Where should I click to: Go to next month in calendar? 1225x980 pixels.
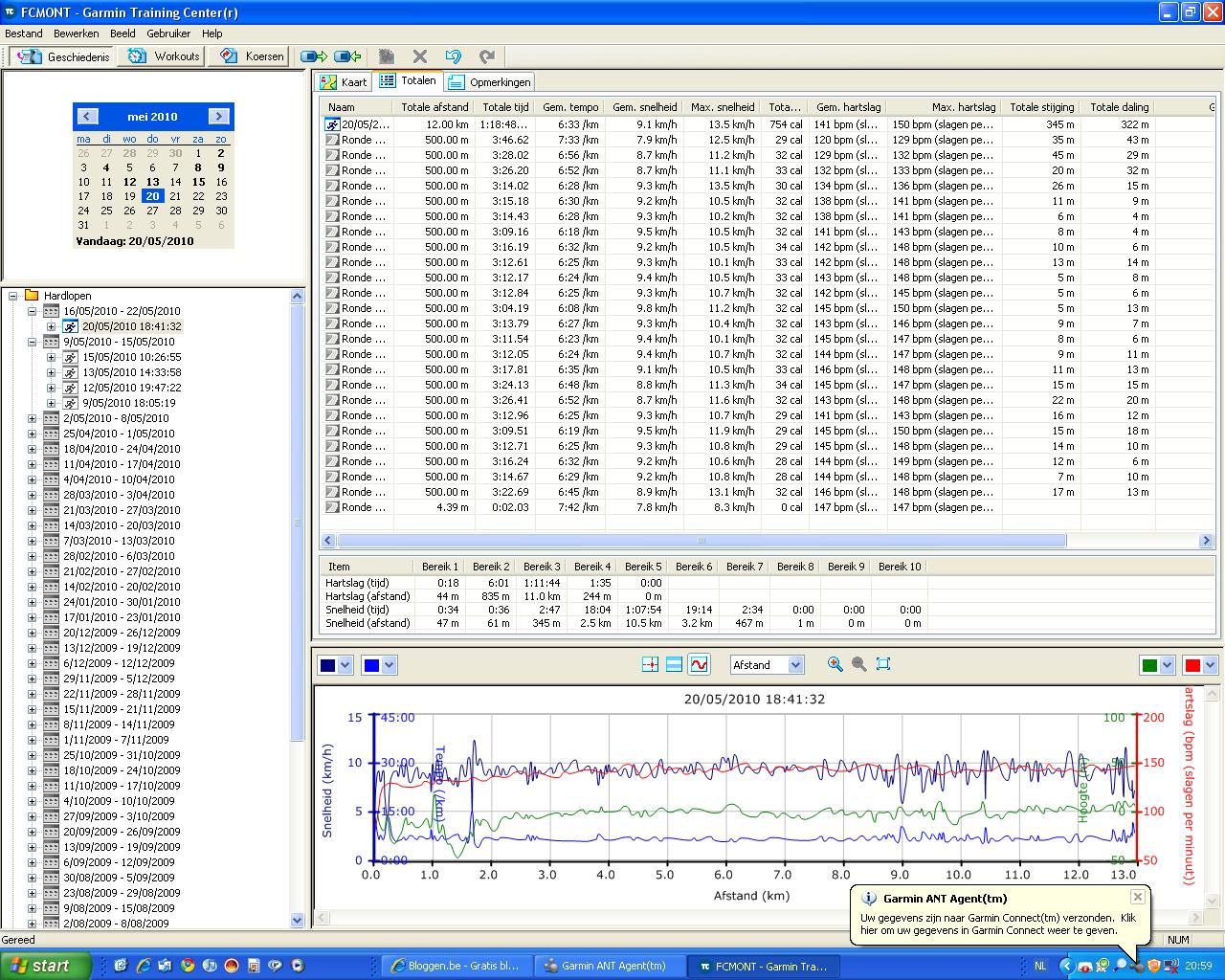(218, 117)
